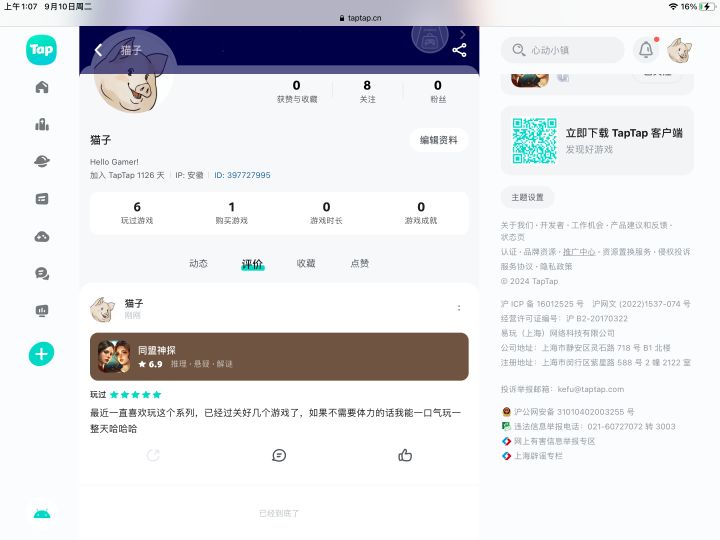This screenshot has height=540, width=720.
Task: Open the cloud gaming icon in sidebar
Action: coord(42,236)
